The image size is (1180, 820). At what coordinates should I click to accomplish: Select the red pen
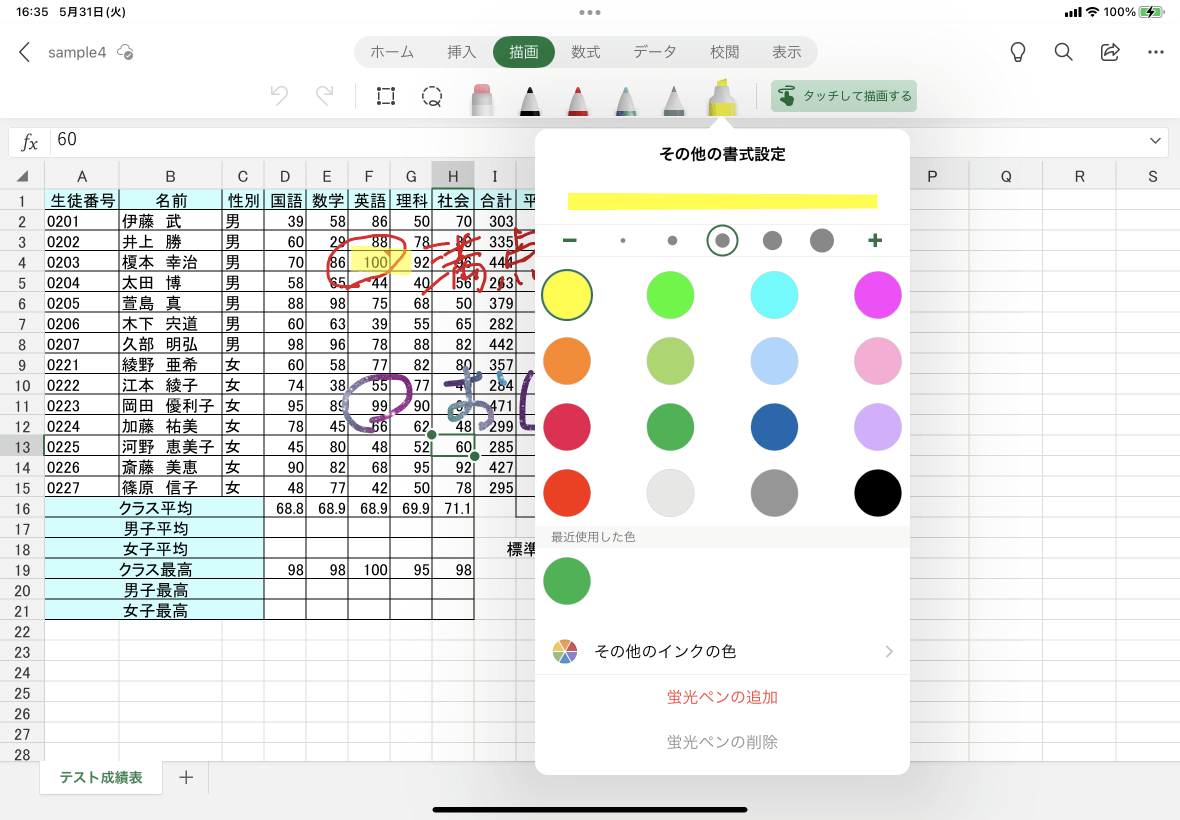coord(578,100)
